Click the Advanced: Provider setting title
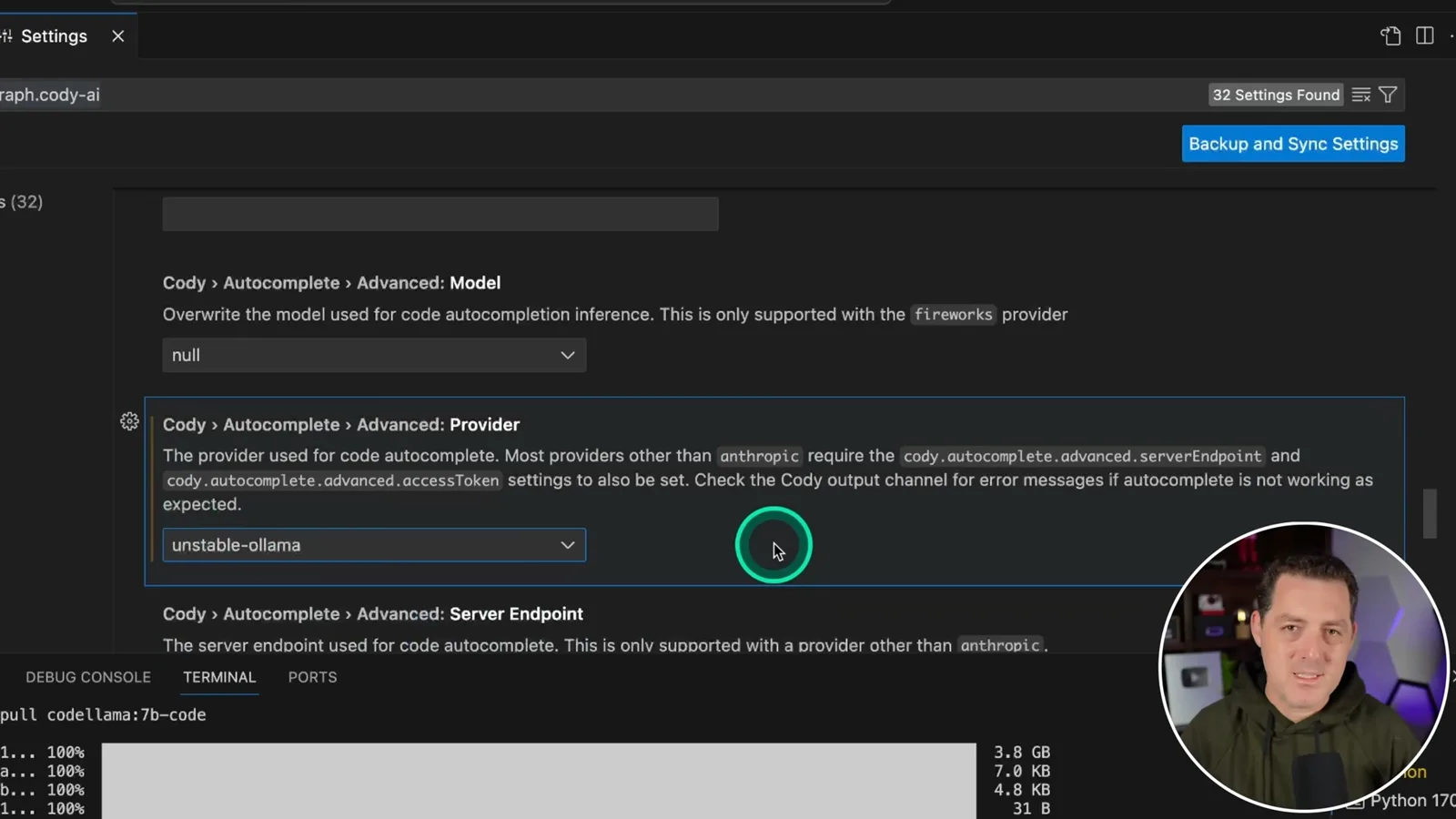The width and height of the screenshot is (1456, 819). point(341,425)
